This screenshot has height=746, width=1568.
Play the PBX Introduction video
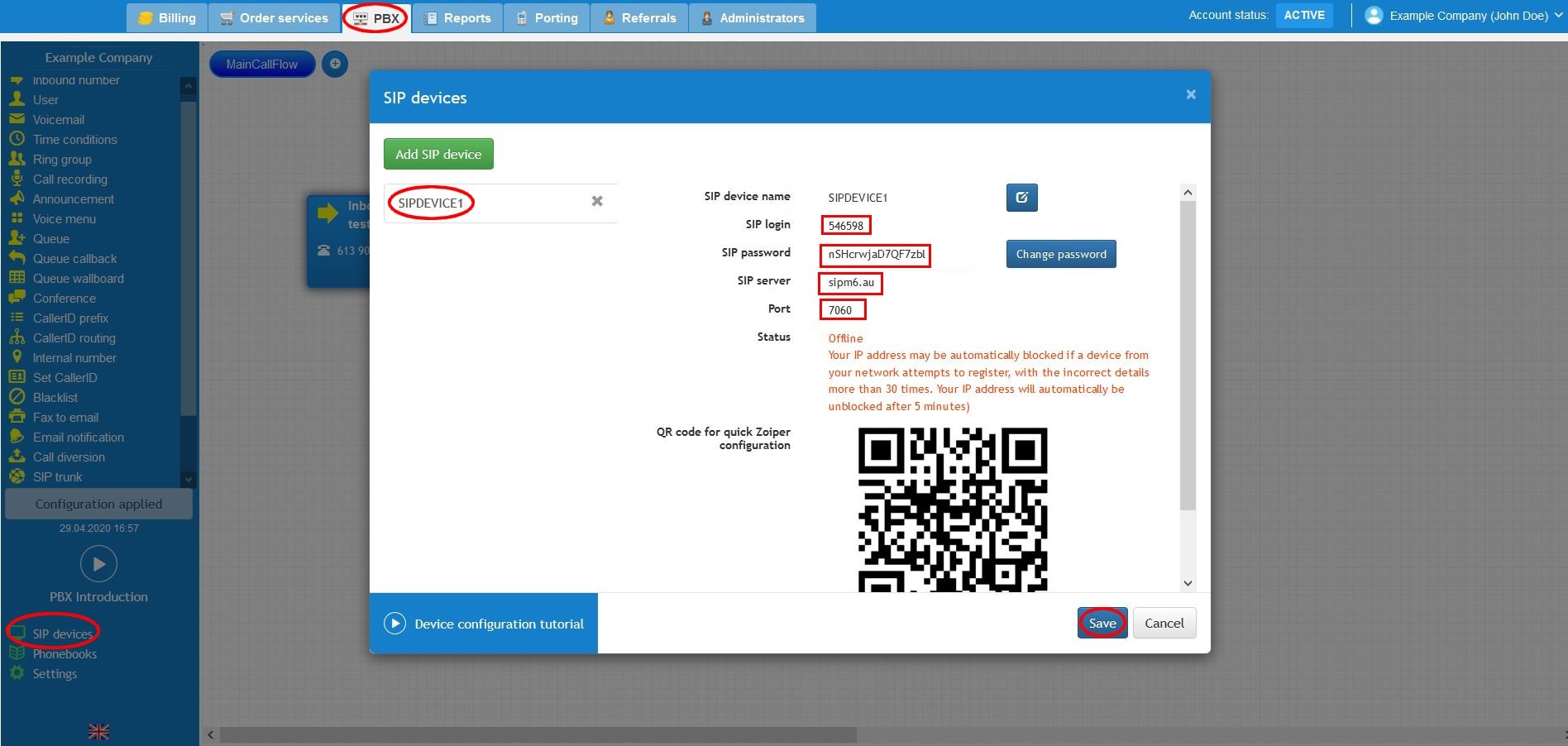[98, 564]
